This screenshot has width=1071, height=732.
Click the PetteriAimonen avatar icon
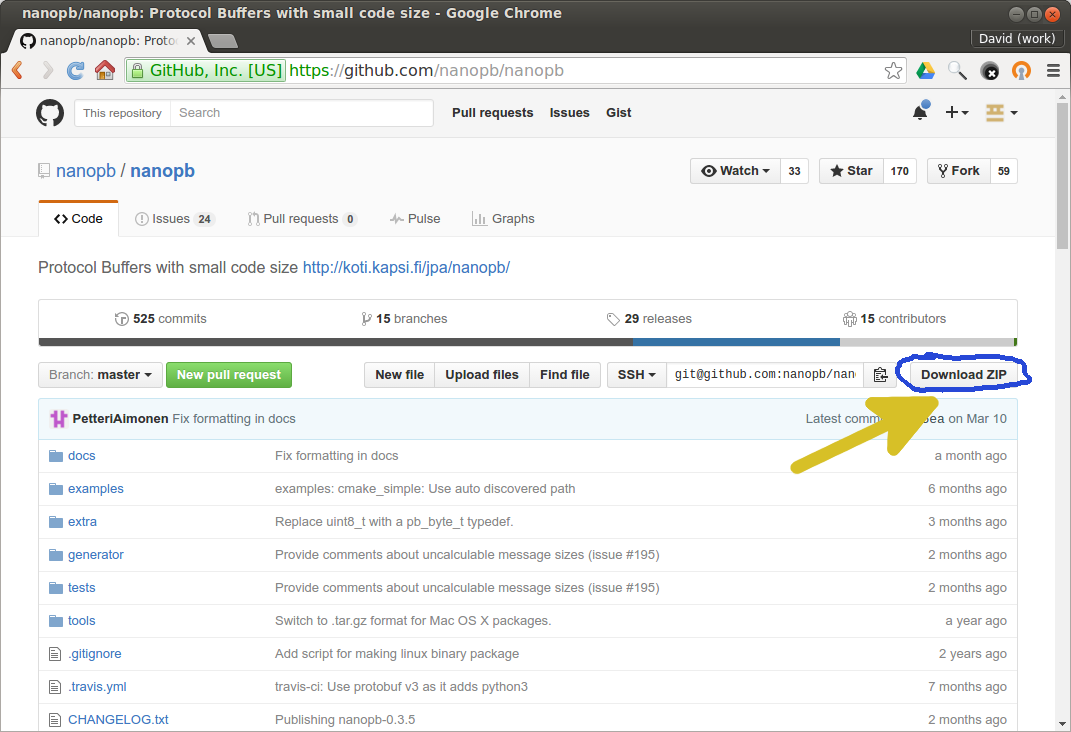click(59, 419)
